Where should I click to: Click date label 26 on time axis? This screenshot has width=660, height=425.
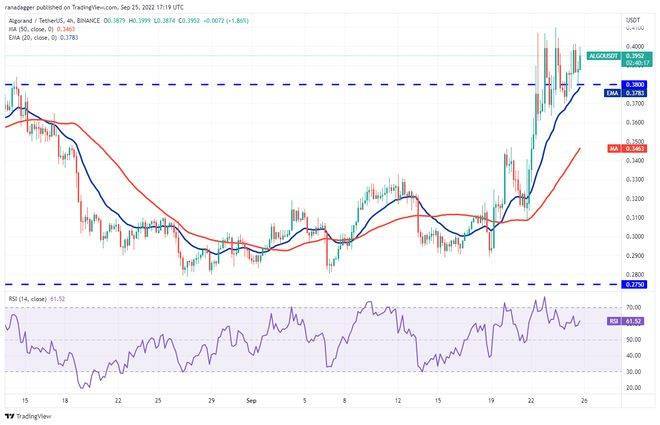click(x=582, y=398)
